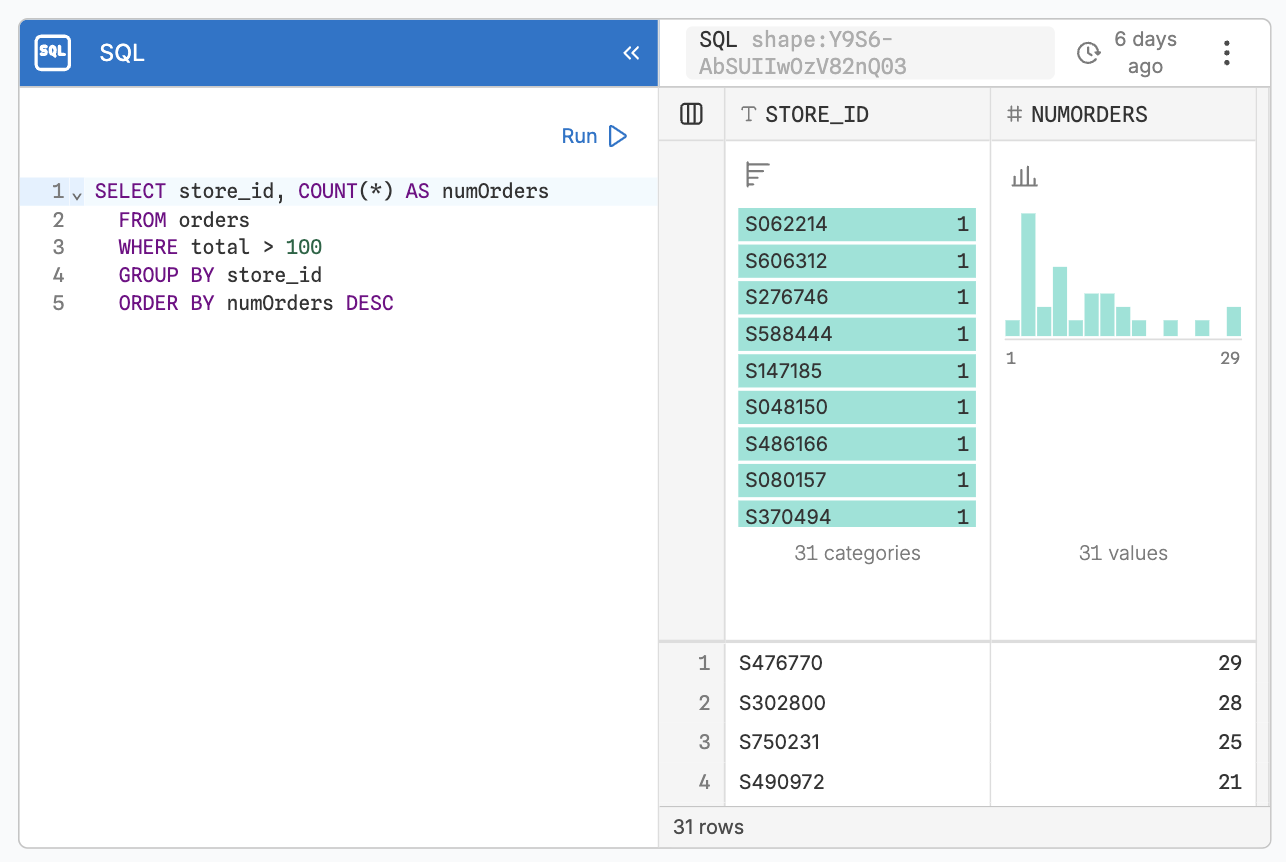
Task: Click the numOrders value 29
Action: (x=1230, y=663)
